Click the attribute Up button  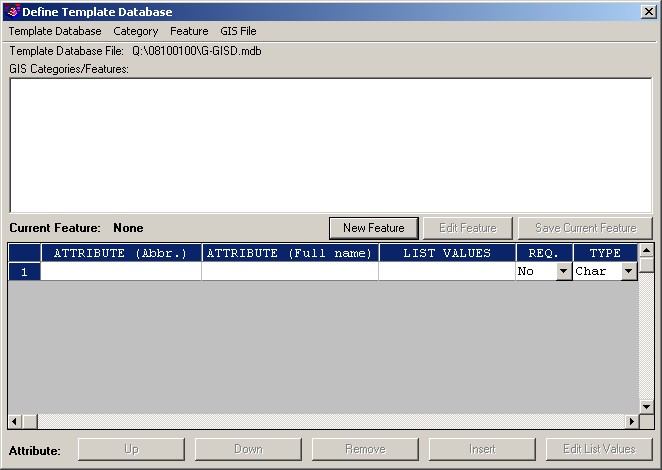(x=131, y=449)
